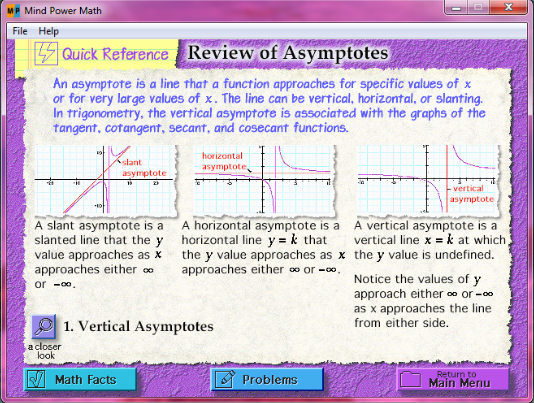
Task: Click the 'slant asymptote' red graph label
Action: point(144,168)
